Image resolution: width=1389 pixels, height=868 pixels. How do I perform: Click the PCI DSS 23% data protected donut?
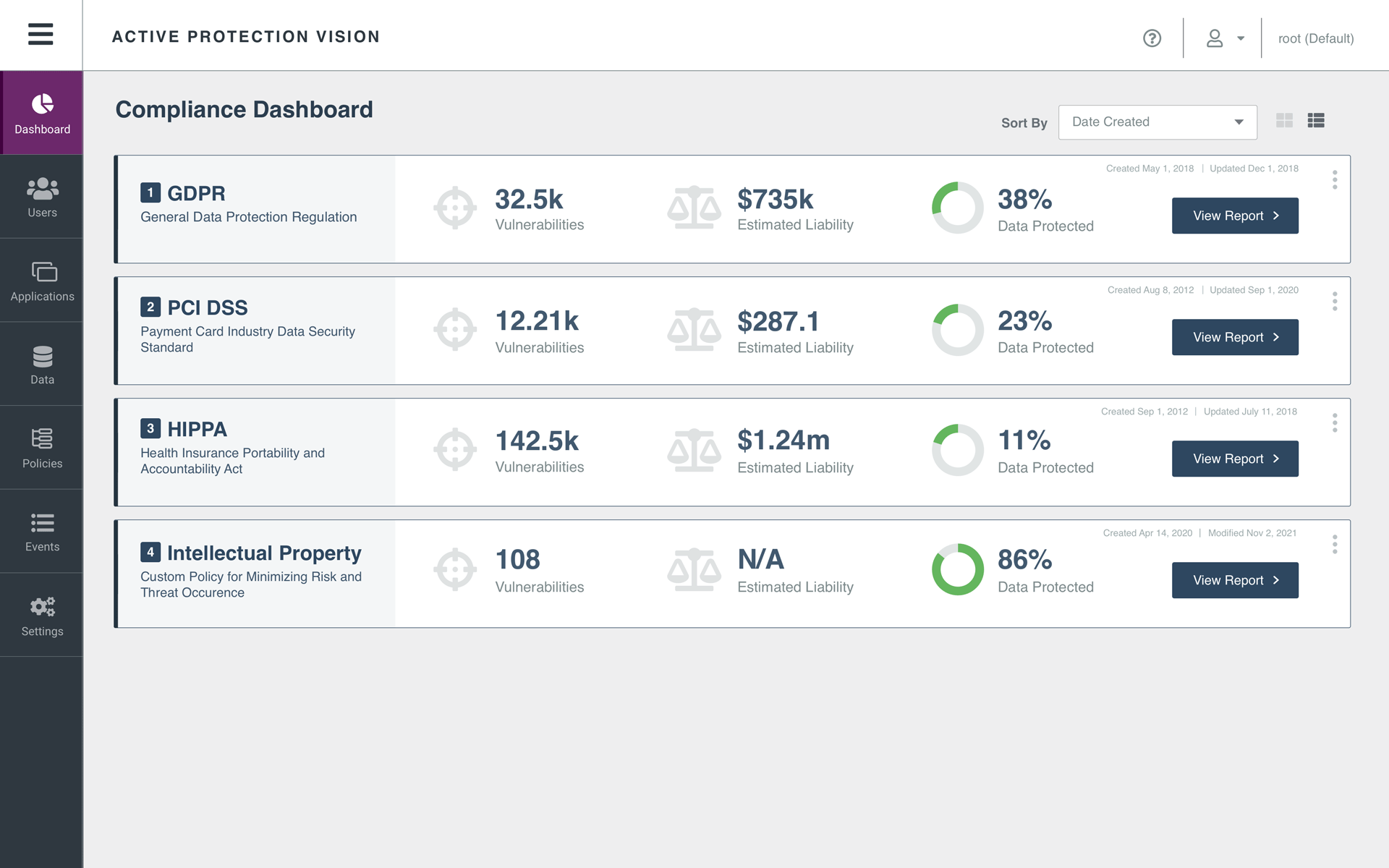point(958,330)
